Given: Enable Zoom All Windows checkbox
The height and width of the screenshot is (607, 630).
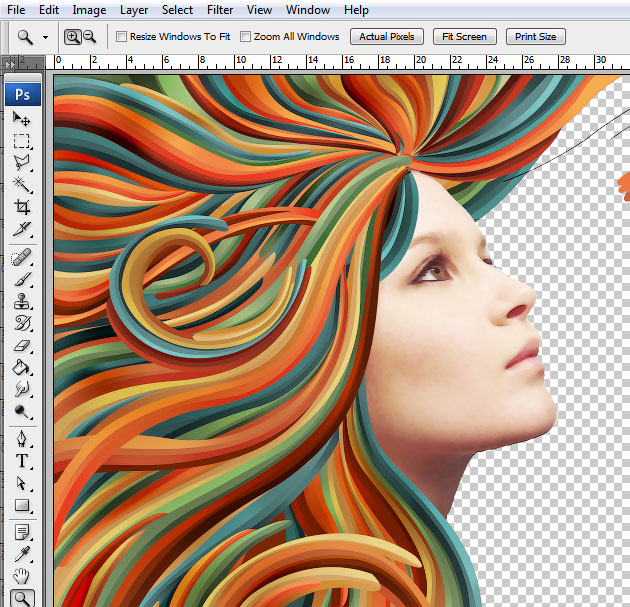Looking at the screenshot, I should tap(245, 37).
